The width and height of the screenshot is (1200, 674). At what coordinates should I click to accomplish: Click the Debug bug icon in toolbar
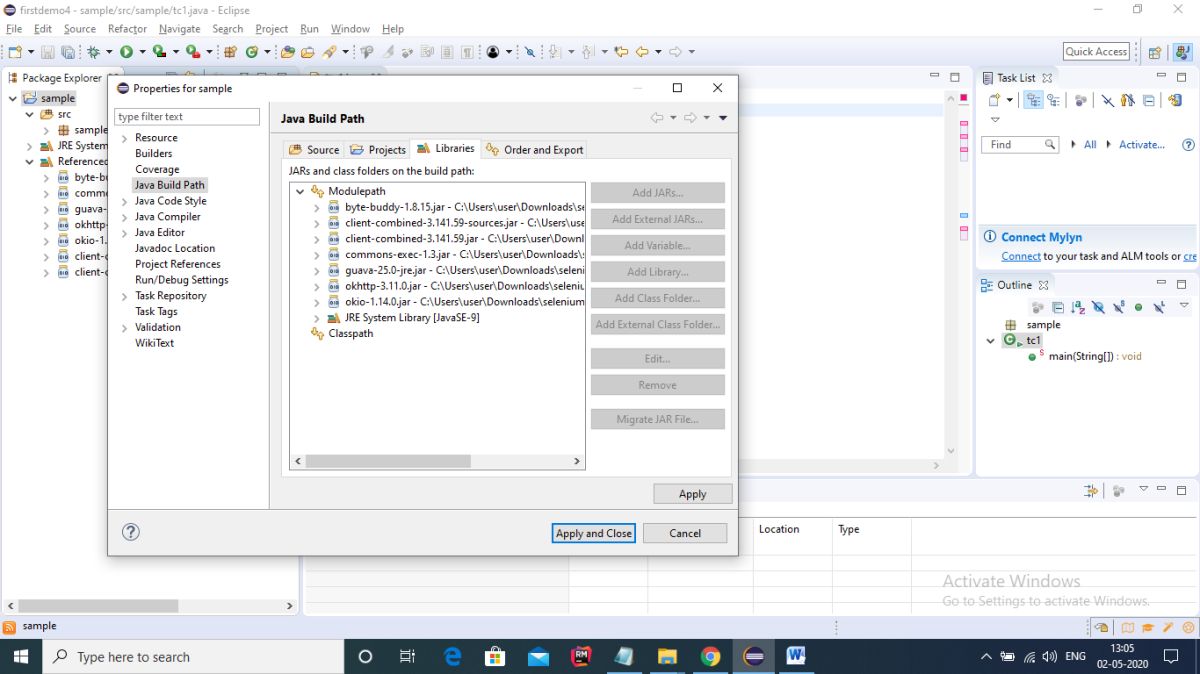pyautogui.click(x=94, y=52)
